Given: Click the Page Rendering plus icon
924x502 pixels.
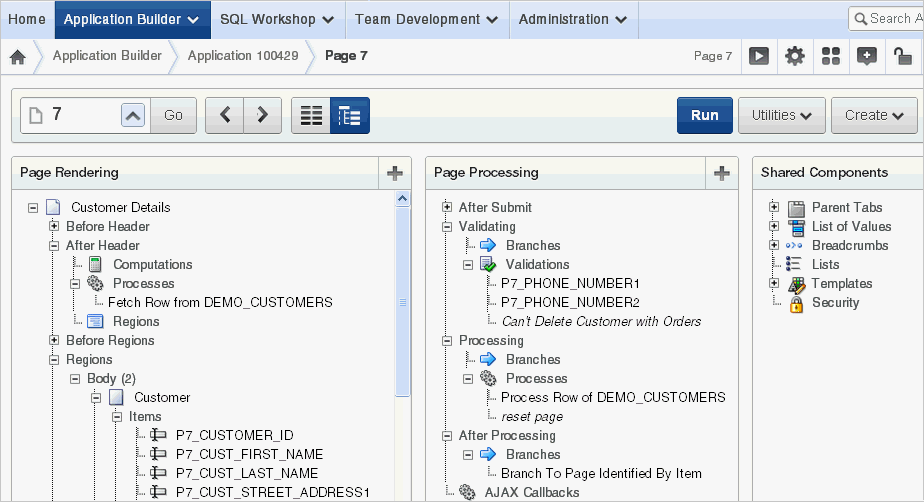Looking at the screenshot, I should pyautogui.click(x=394, y=173).
